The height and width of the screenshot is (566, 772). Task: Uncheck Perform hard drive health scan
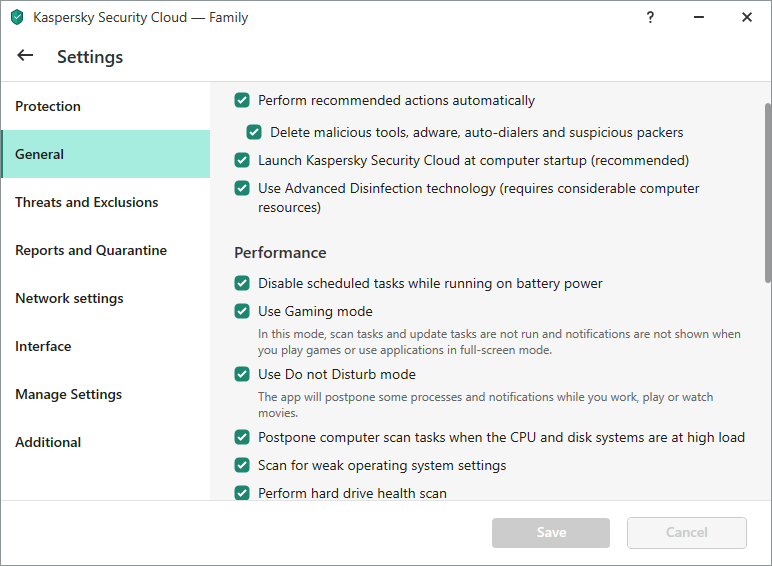click(242, 493)
